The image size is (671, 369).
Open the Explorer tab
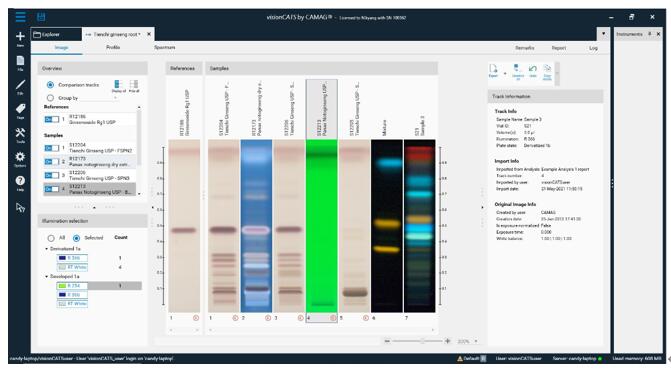pyautogui.click(x=56, y=34)
